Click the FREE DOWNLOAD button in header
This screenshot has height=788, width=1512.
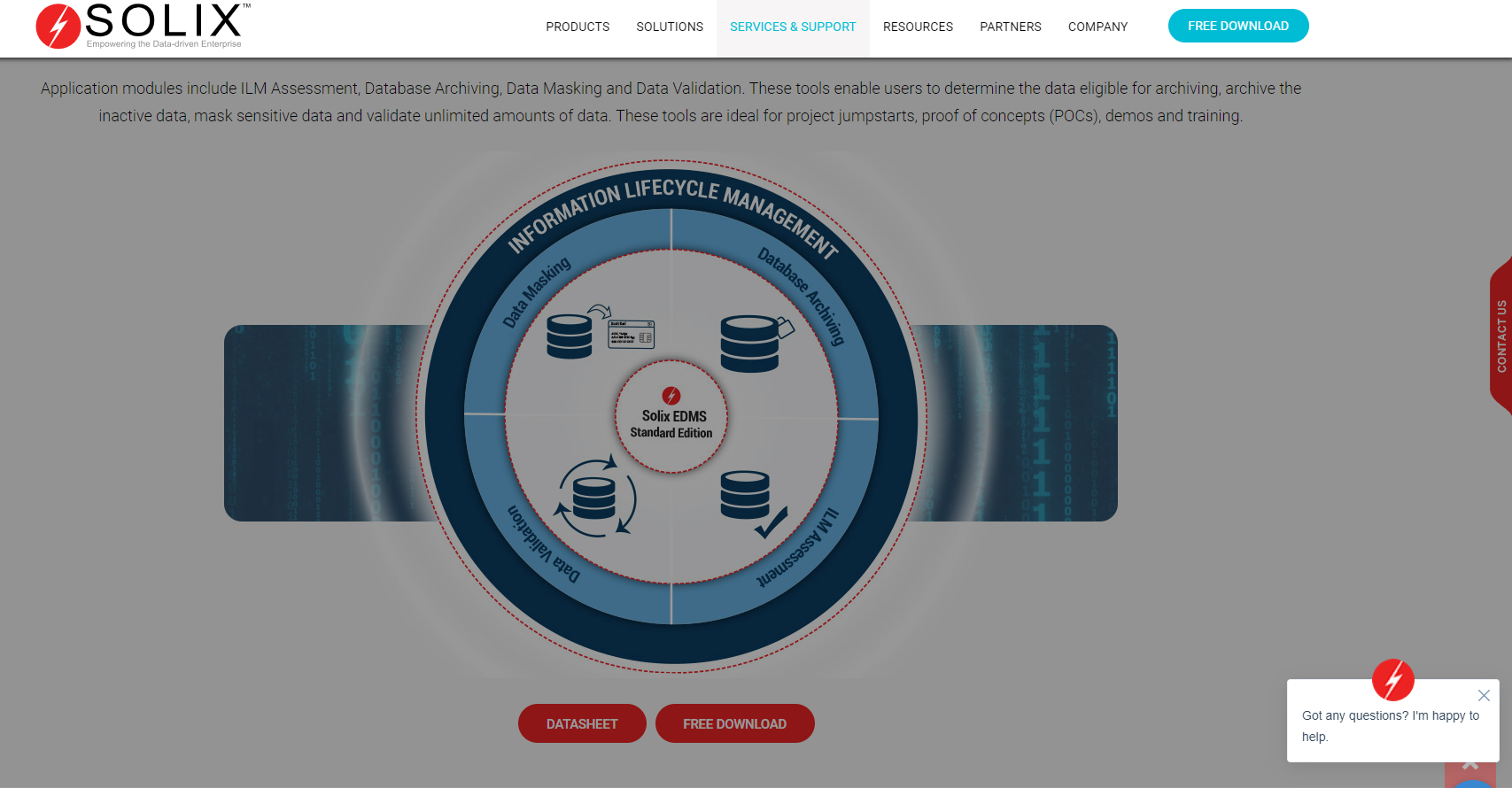pos(1238,26)
